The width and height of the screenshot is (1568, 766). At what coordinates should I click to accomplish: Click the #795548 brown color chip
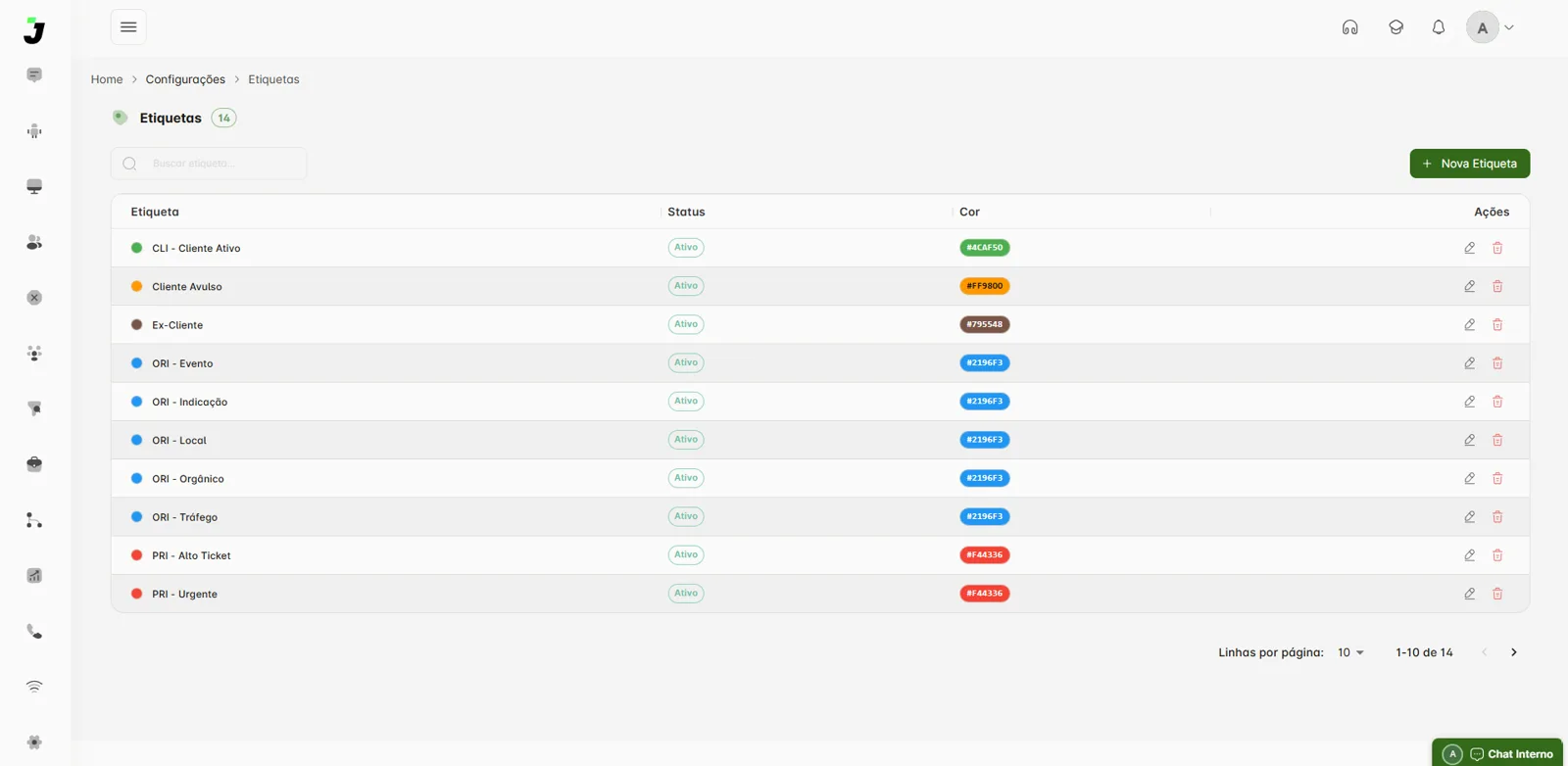[985, 324]
